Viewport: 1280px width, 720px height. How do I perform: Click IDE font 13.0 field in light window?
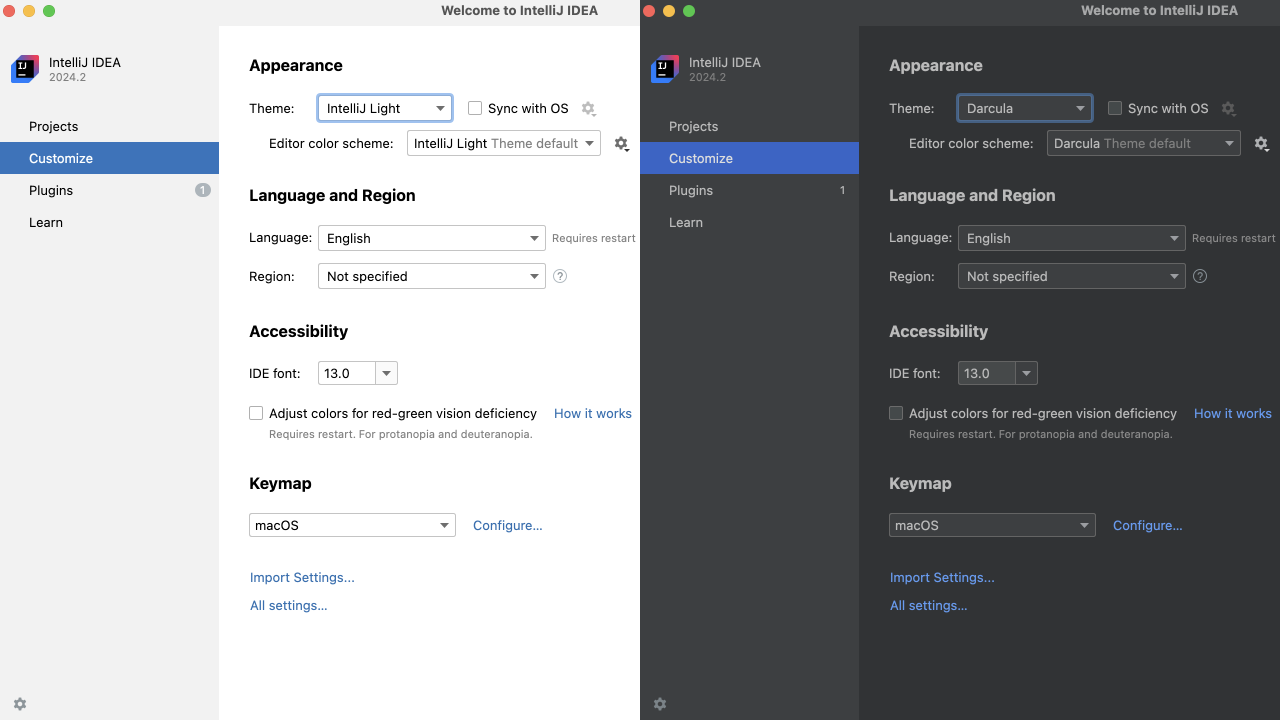(347, 373)
